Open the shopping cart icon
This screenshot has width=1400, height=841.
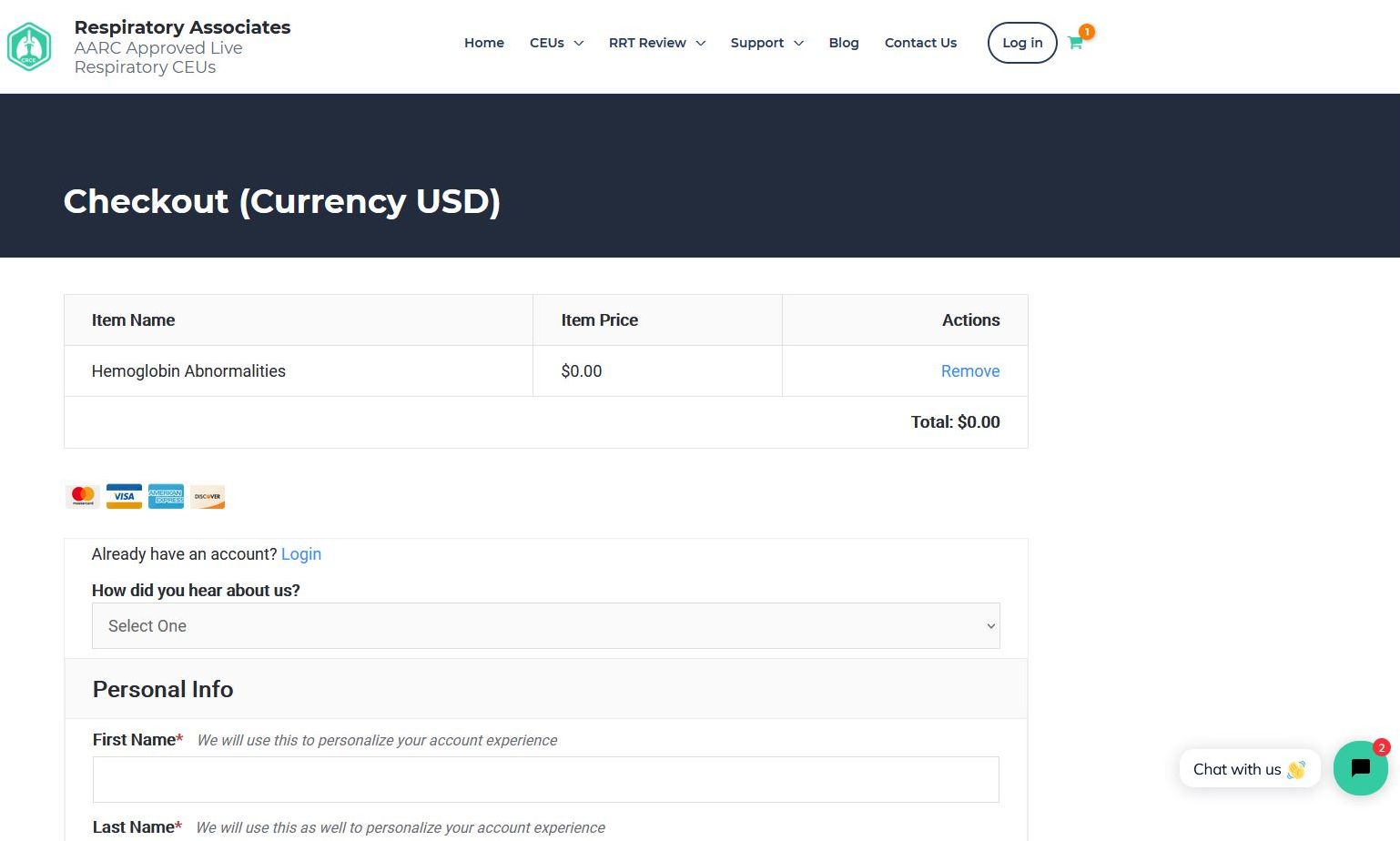(x=1075, y=44)
